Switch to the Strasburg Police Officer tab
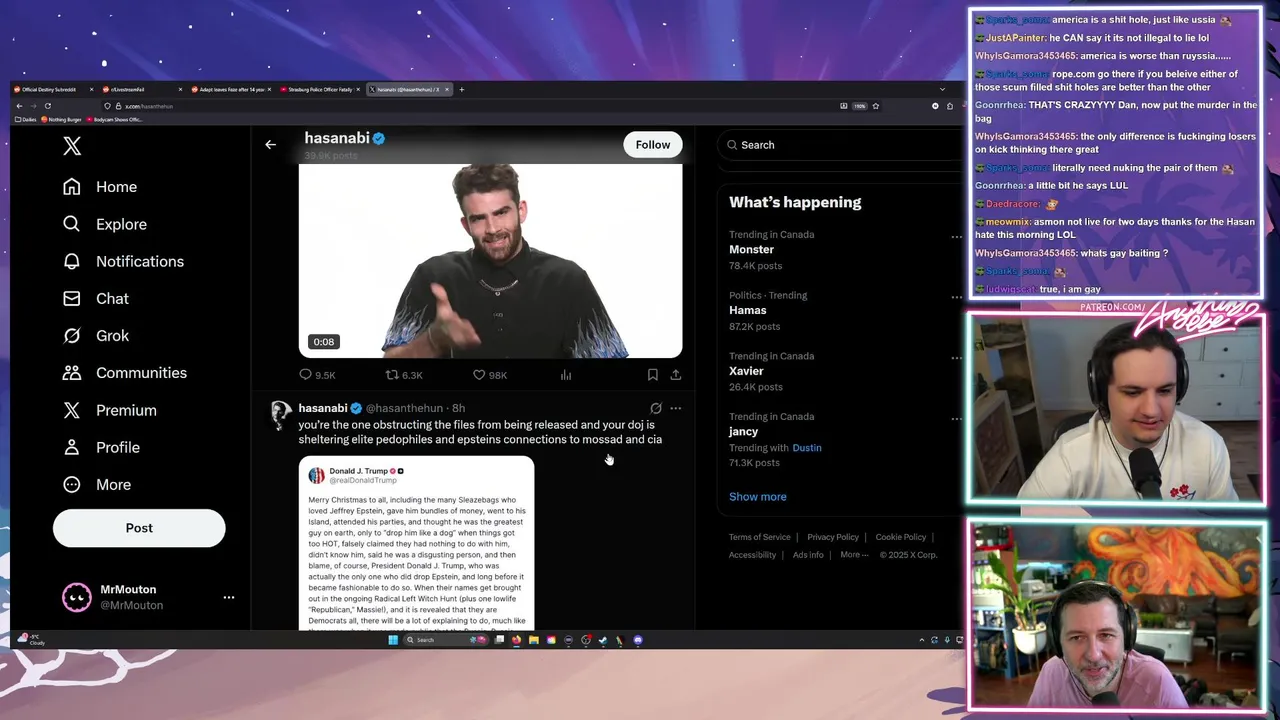The image size is (1280, 720). point(320,89)
